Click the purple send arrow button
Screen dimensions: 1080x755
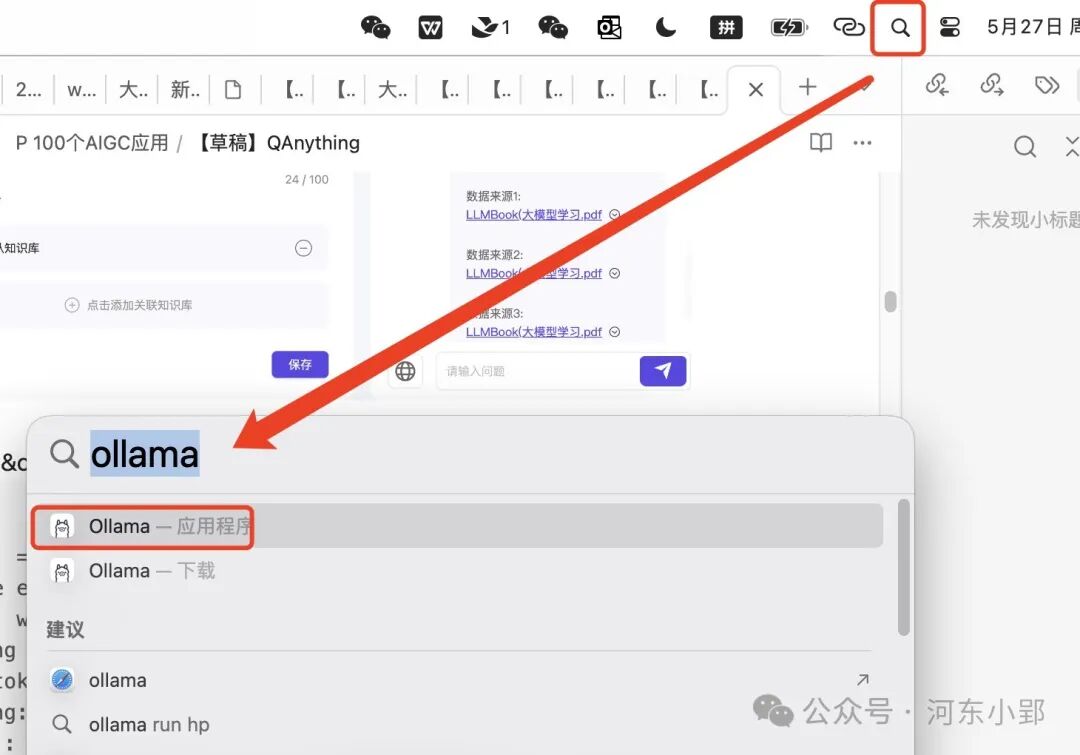(663, 371)
